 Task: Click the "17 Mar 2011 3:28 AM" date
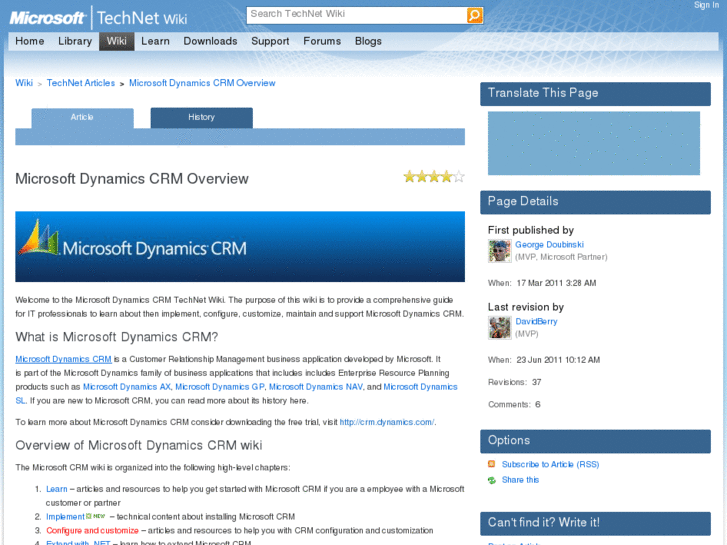[x=556, y=283]
